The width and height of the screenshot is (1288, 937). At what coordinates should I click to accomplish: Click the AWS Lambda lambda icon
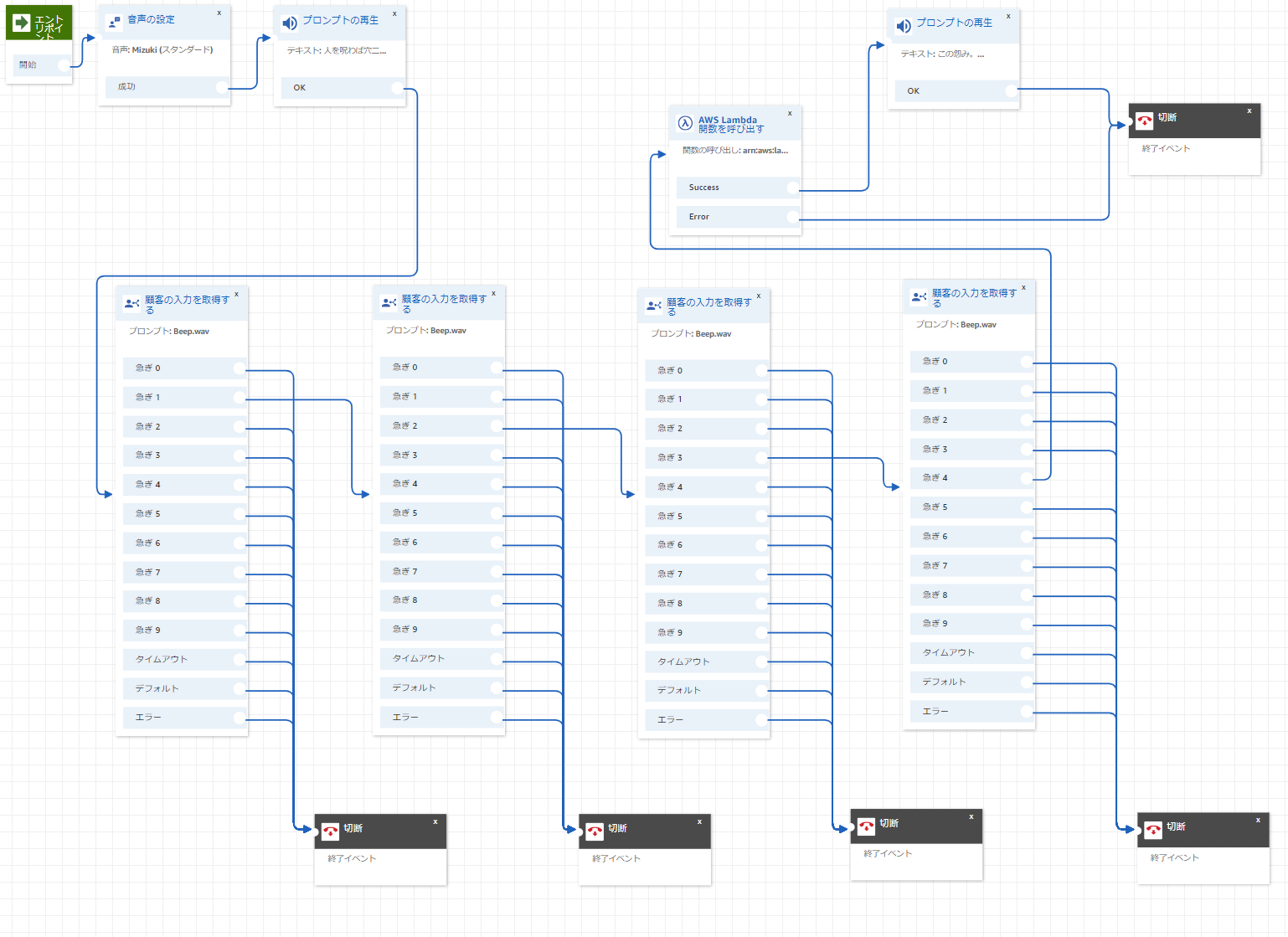[685, 123]
